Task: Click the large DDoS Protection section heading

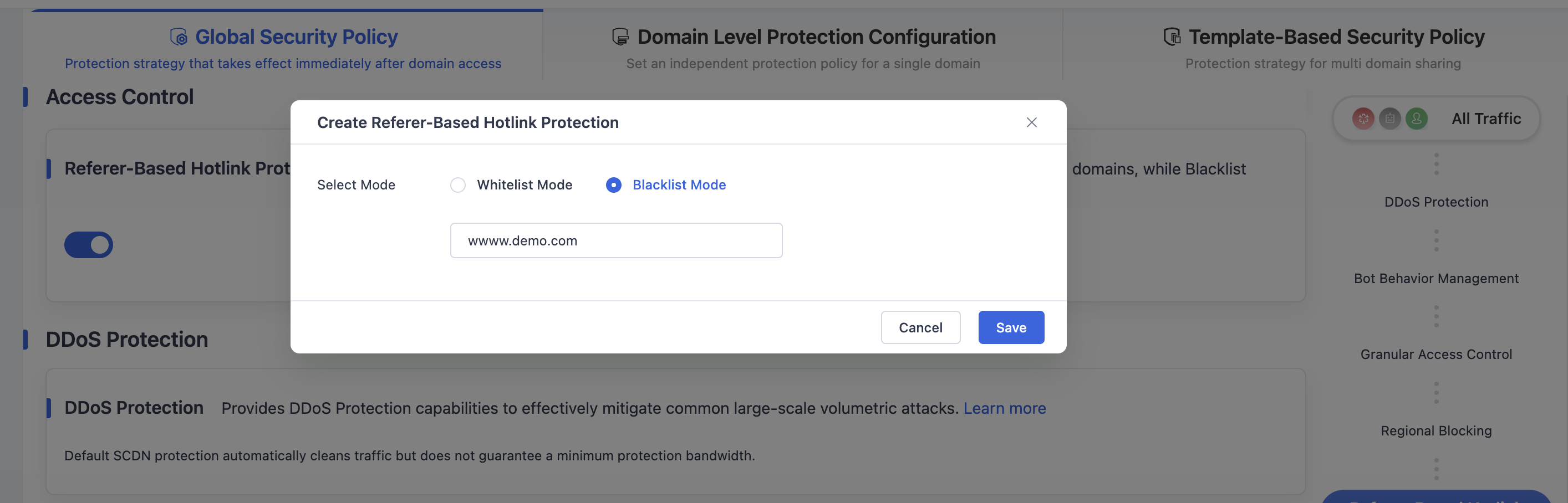Action: click(x=126, y=340)
